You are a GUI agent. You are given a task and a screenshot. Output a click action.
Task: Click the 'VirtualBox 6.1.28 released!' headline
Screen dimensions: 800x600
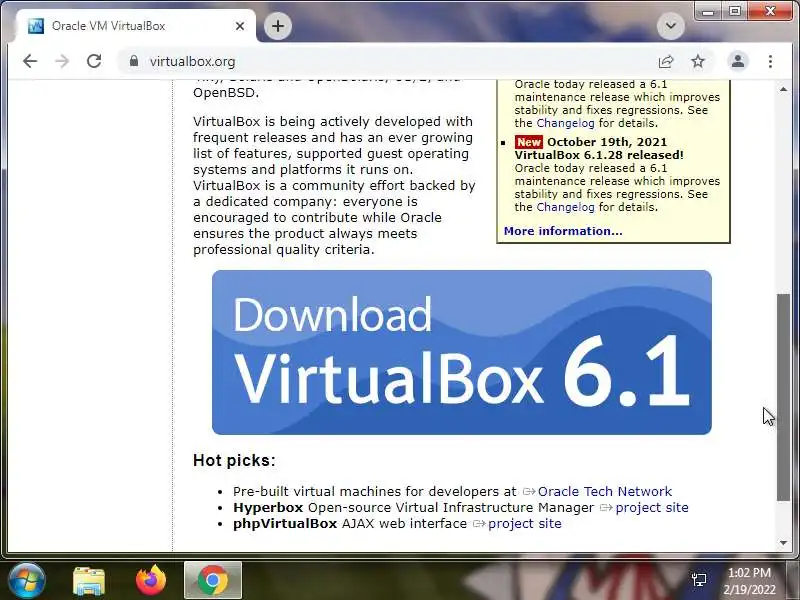click(x=599, y=155)
